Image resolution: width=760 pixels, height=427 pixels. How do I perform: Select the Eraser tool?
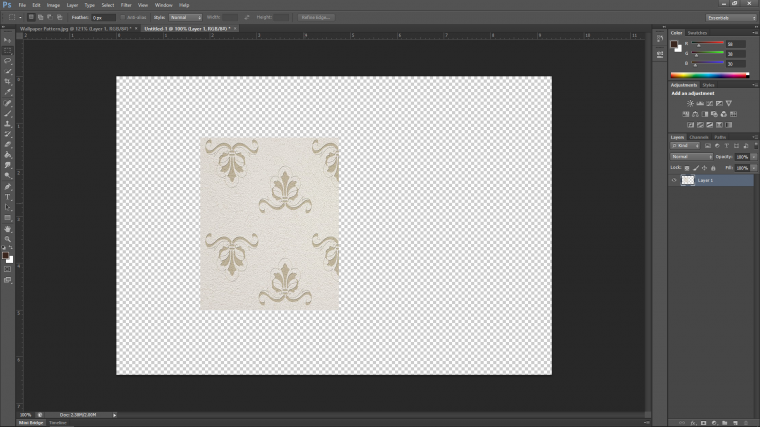pyautogui.click(x=7, y=144)
